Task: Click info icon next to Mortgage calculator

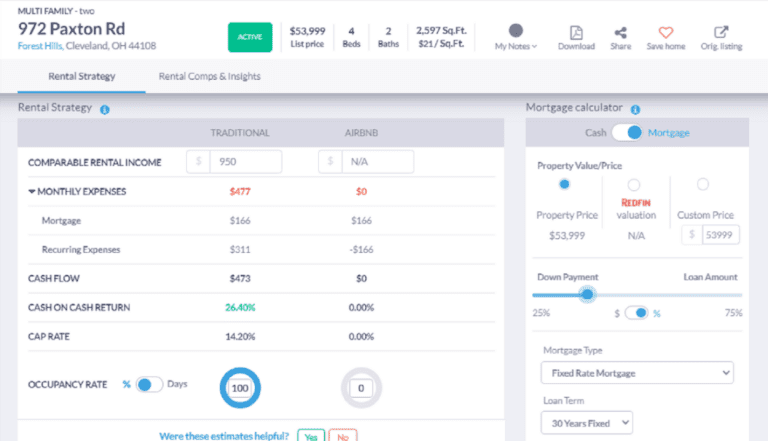Action: (635, 109)
